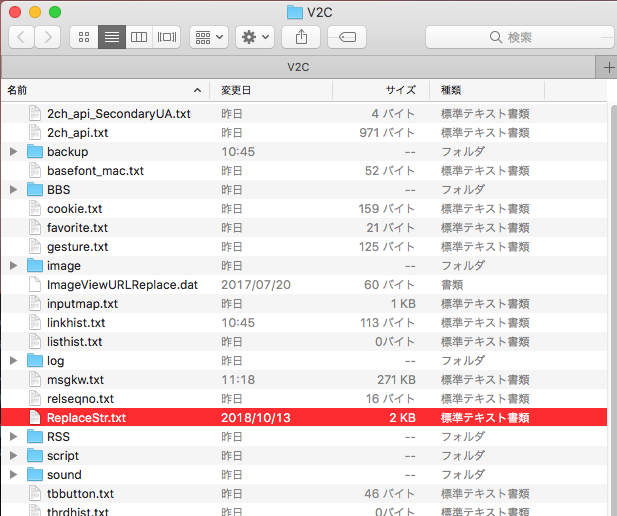Expand the sound folder
The image size is (617, 516).
pos(13,474)
